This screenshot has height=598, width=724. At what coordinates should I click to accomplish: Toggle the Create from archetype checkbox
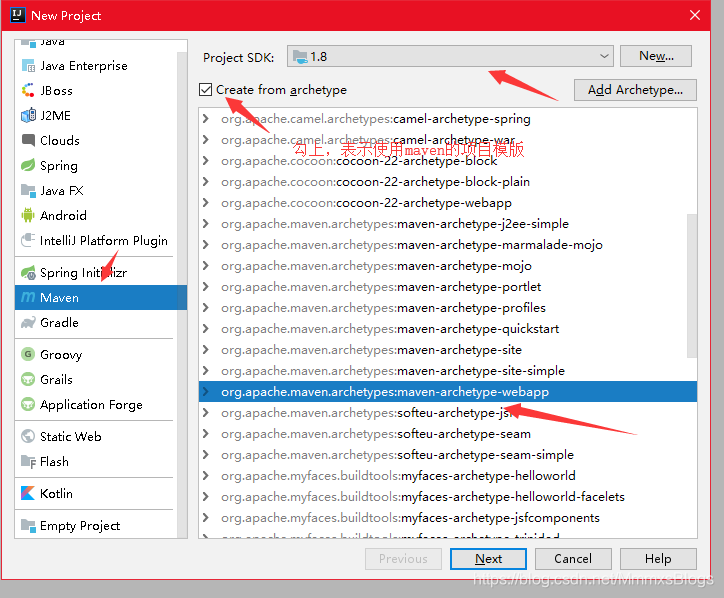(205, 89)
